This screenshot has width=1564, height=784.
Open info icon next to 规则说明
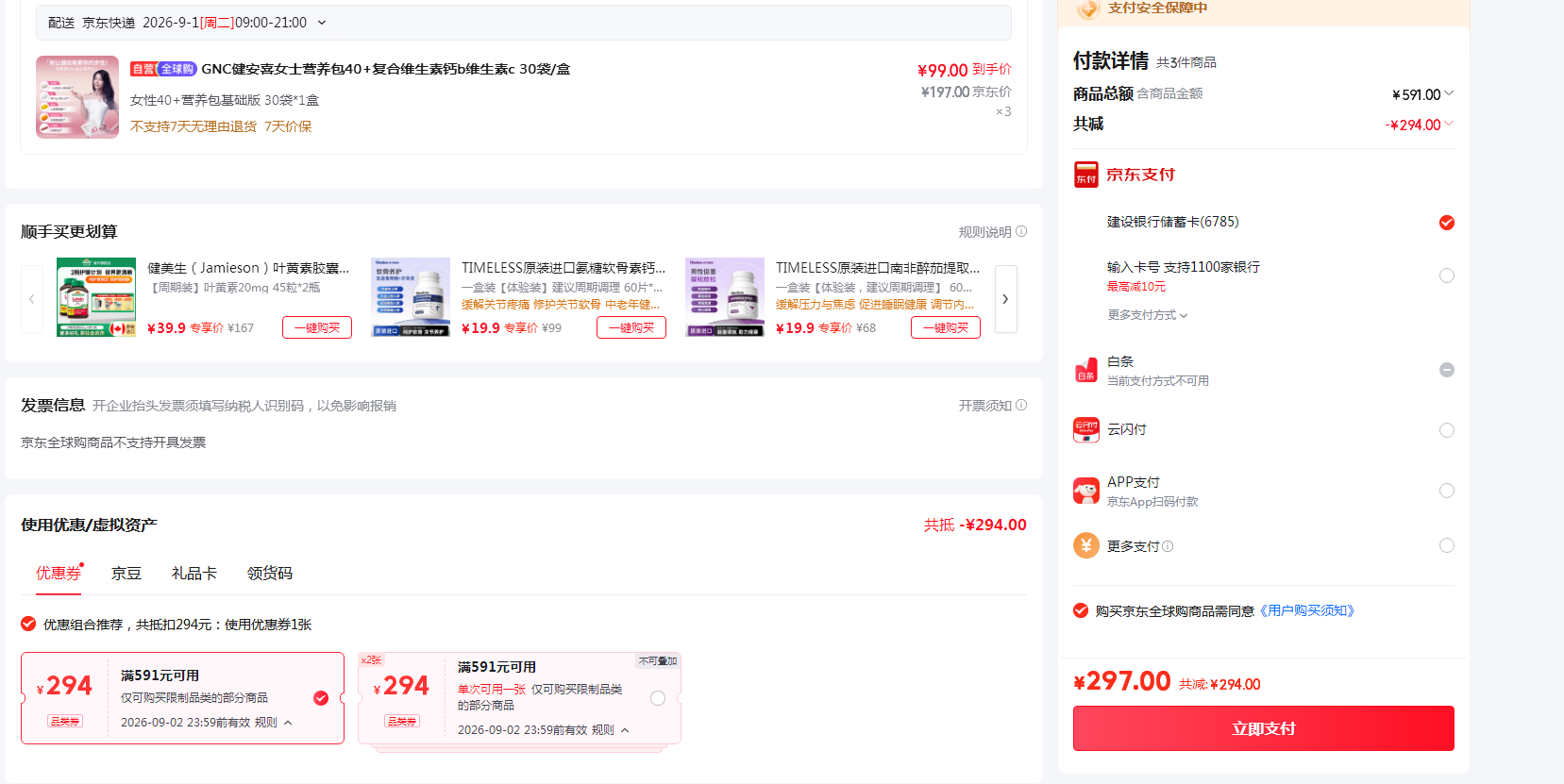(1021, 232)
